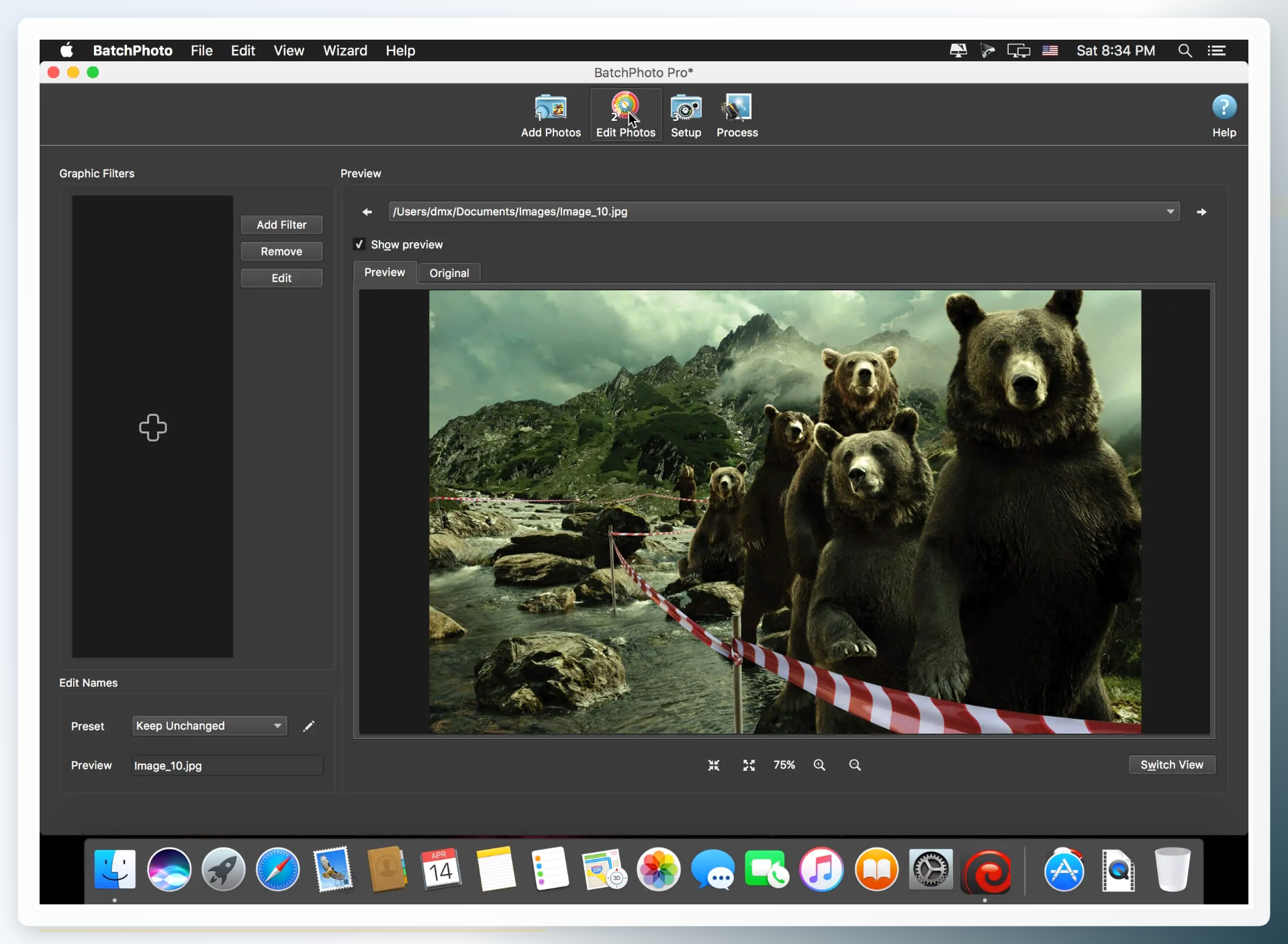Viewport: 1288px width, 944px height.
Task: Open the Wizard menu
Action: pos(344,50)
